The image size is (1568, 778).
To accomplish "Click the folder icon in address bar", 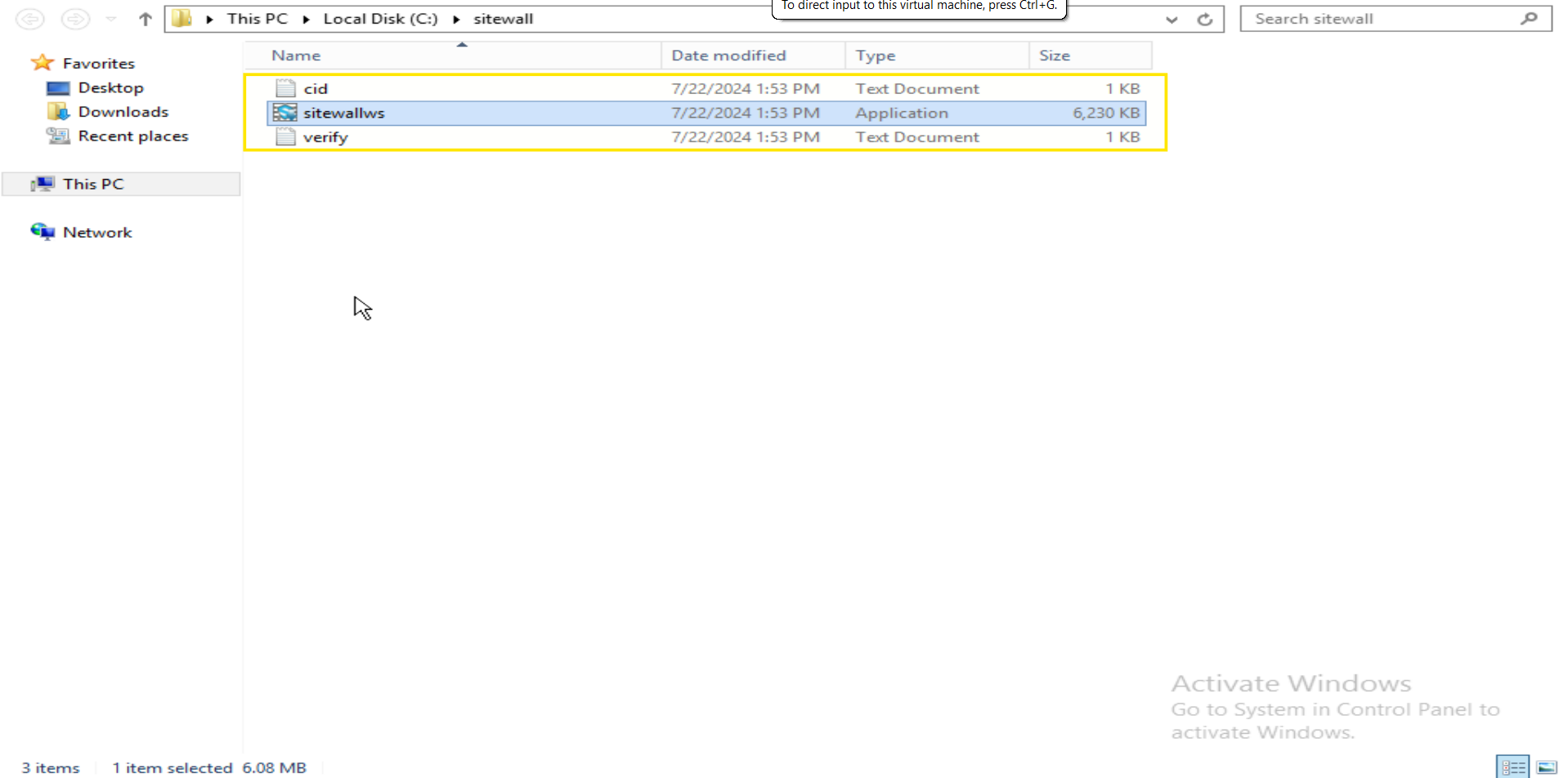I will (181, 18).
